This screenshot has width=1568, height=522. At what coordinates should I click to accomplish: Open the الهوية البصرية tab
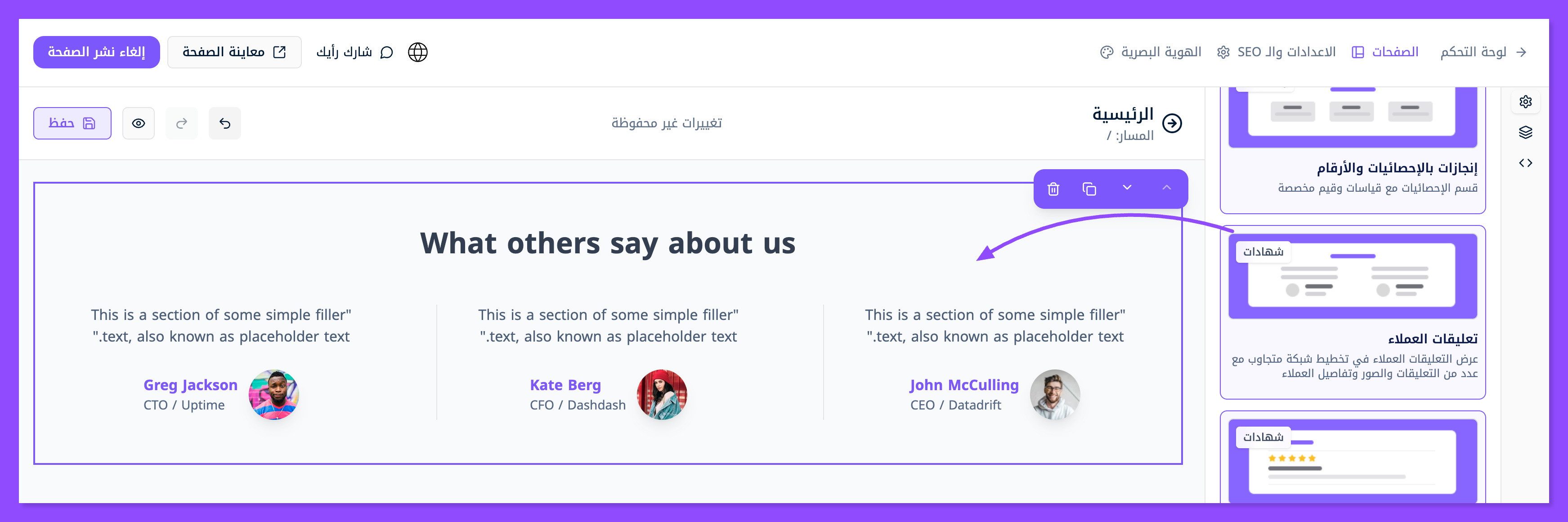1151,52
